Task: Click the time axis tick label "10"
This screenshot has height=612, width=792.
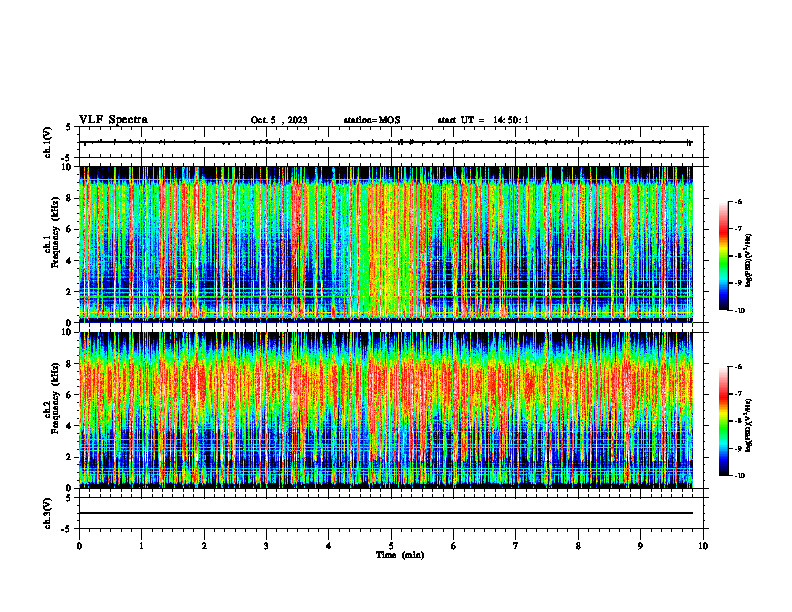Action: tap(703, 546)
